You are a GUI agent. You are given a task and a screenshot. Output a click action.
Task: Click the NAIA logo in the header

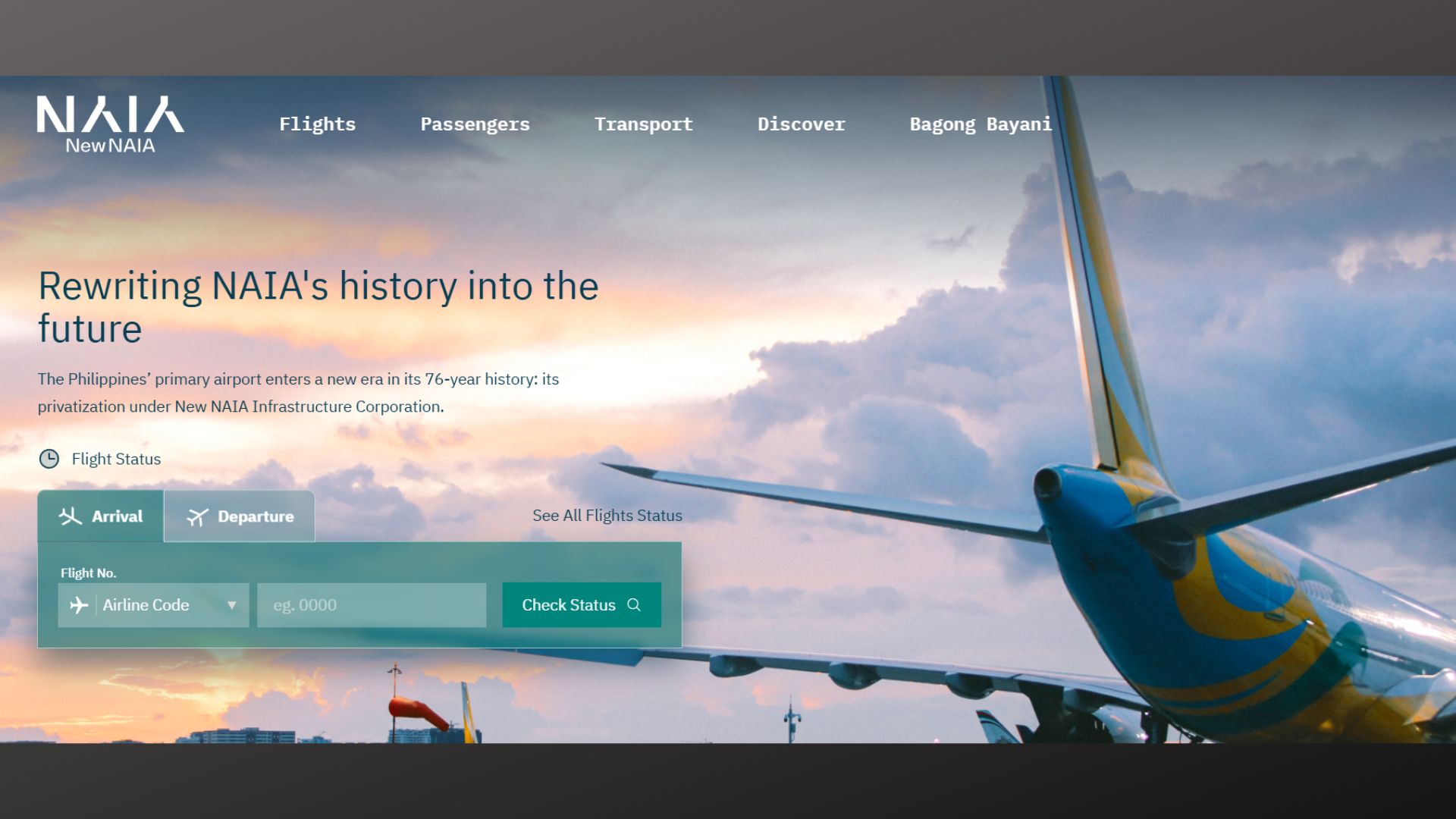[x=111, y=124]
